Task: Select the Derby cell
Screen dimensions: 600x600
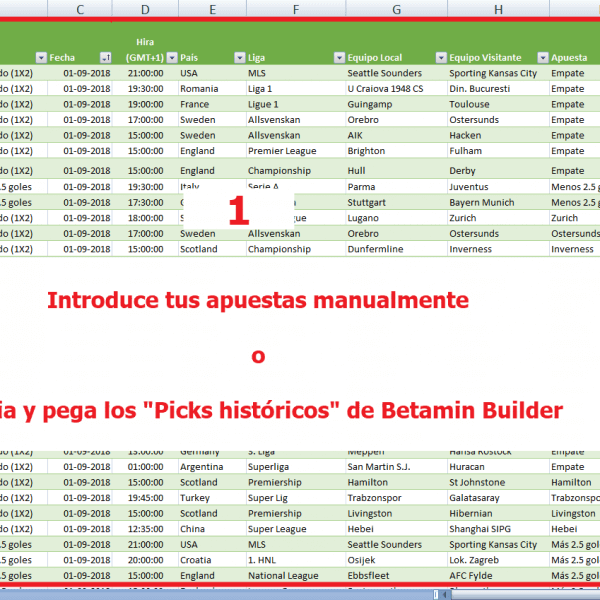Action: 498,169
